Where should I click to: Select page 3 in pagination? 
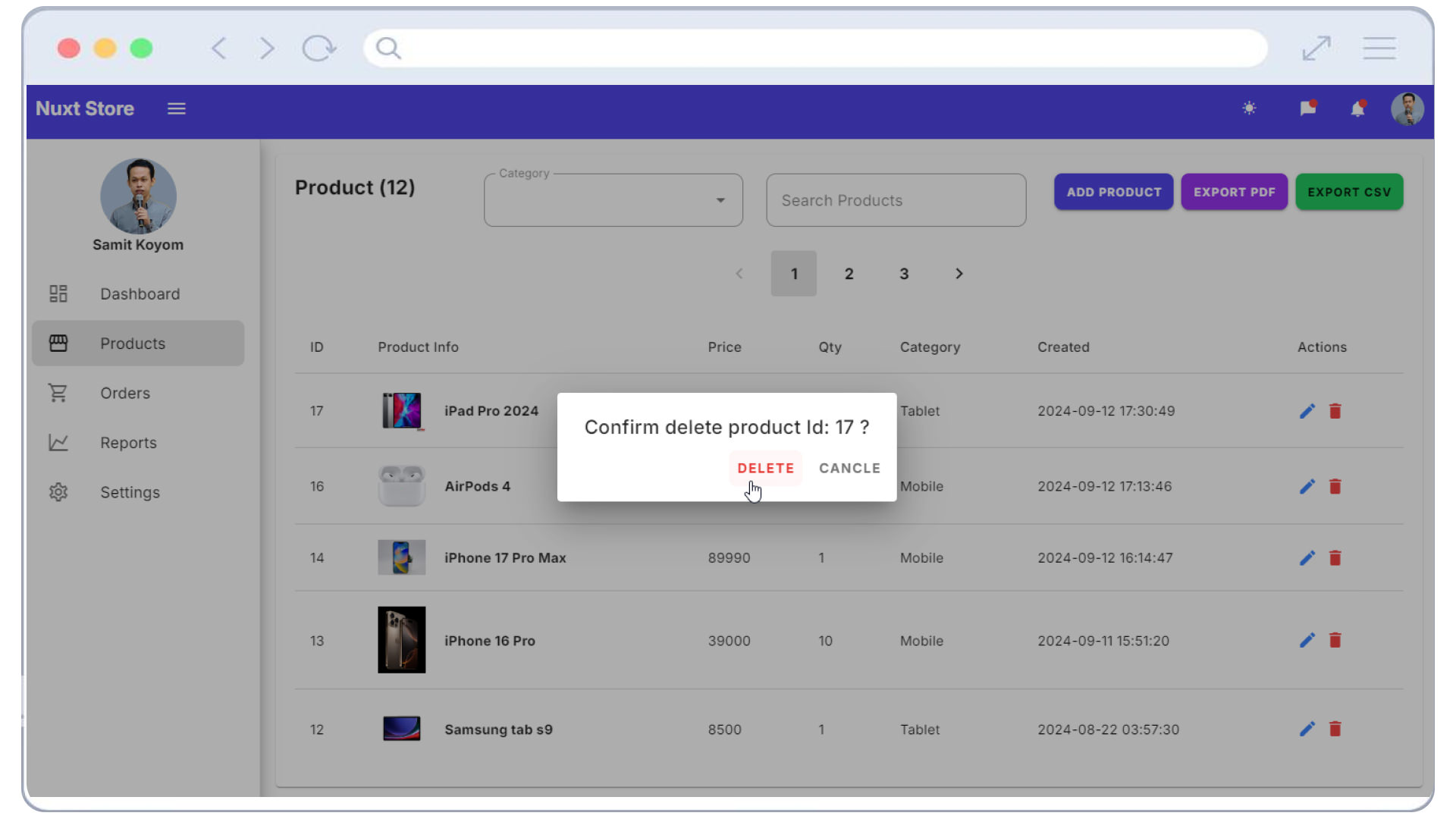(904, 273)
